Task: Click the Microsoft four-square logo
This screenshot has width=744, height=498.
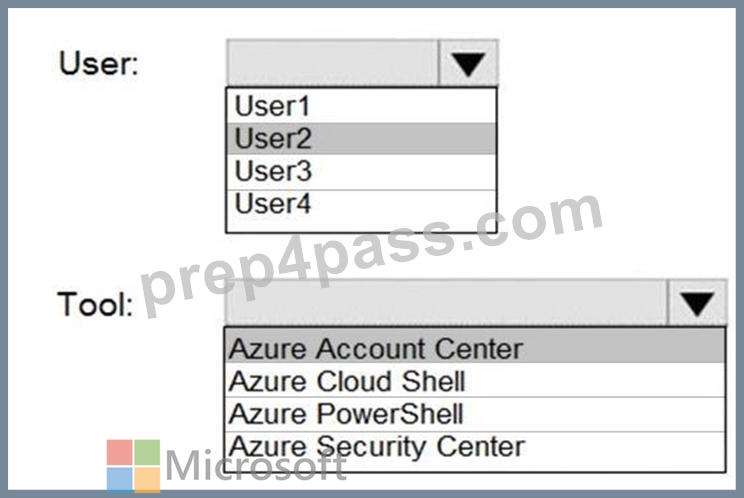Action: (133, 466)
